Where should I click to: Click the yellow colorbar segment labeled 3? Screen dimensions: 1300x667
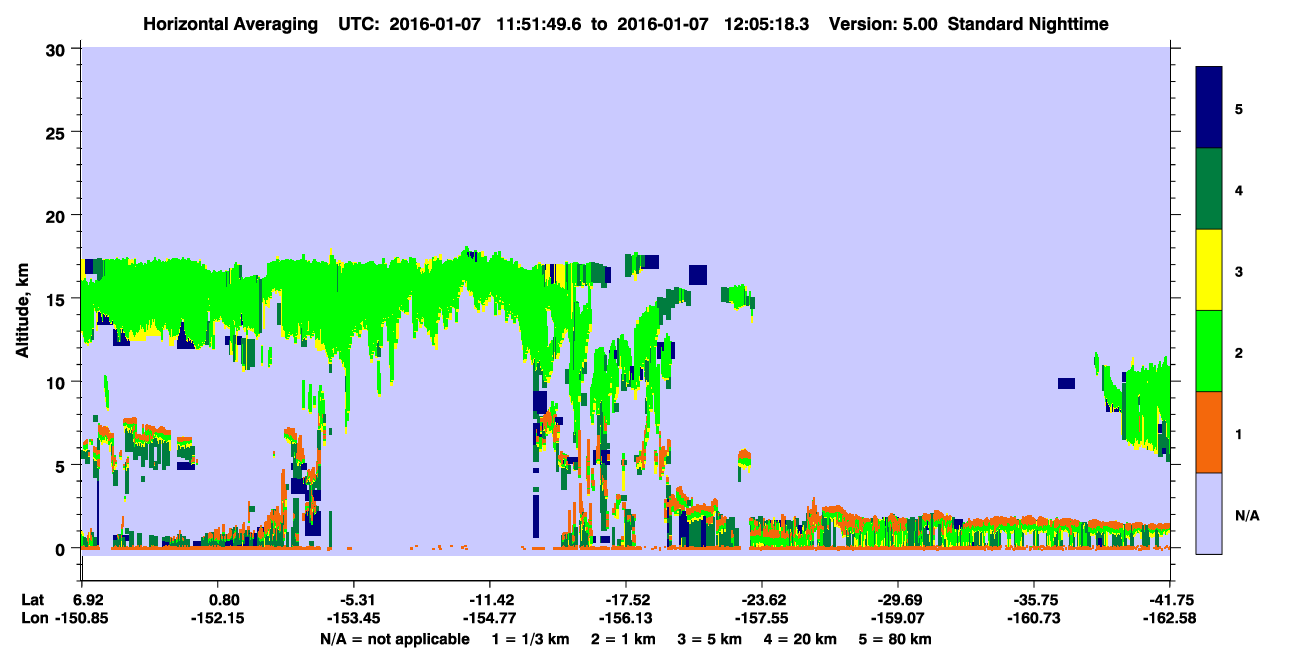pyautogui.click(x=1209, y=270)
